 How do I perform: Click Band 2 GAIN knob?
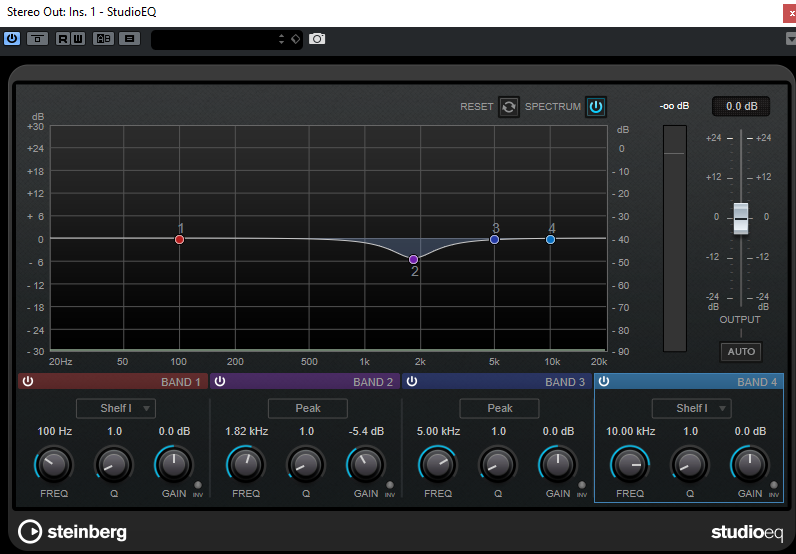click(x=366, y=464)
